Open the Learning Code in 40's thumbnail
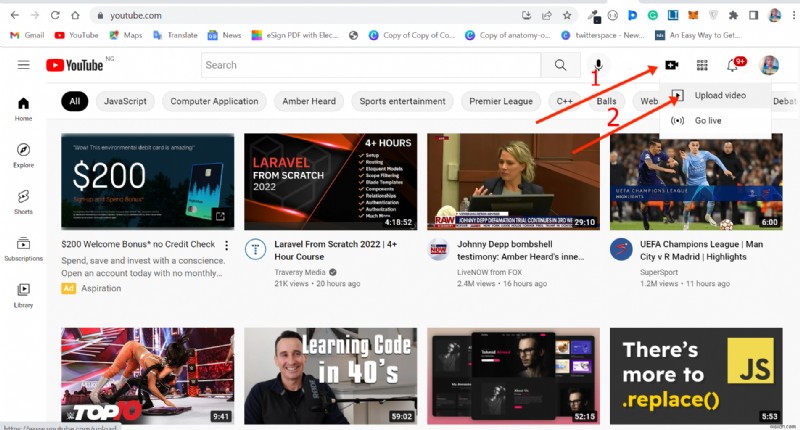 tap(331, 376)
